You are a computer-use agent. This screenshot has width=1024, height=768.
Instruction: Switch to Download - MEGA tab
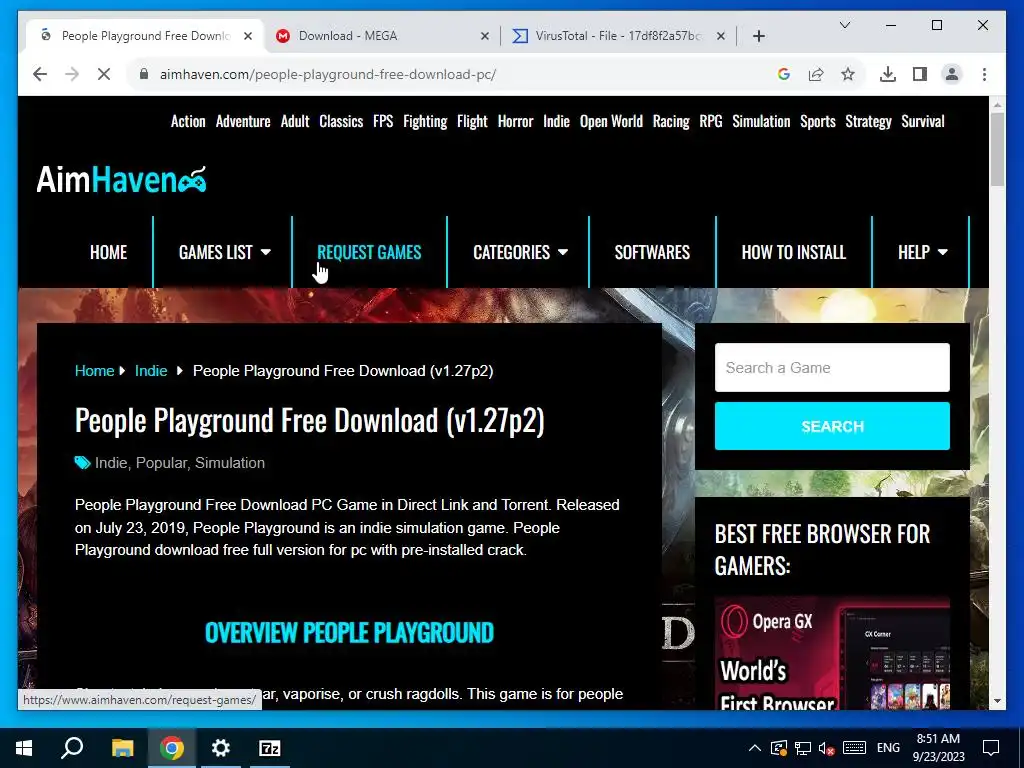click(x=382, y=36)
